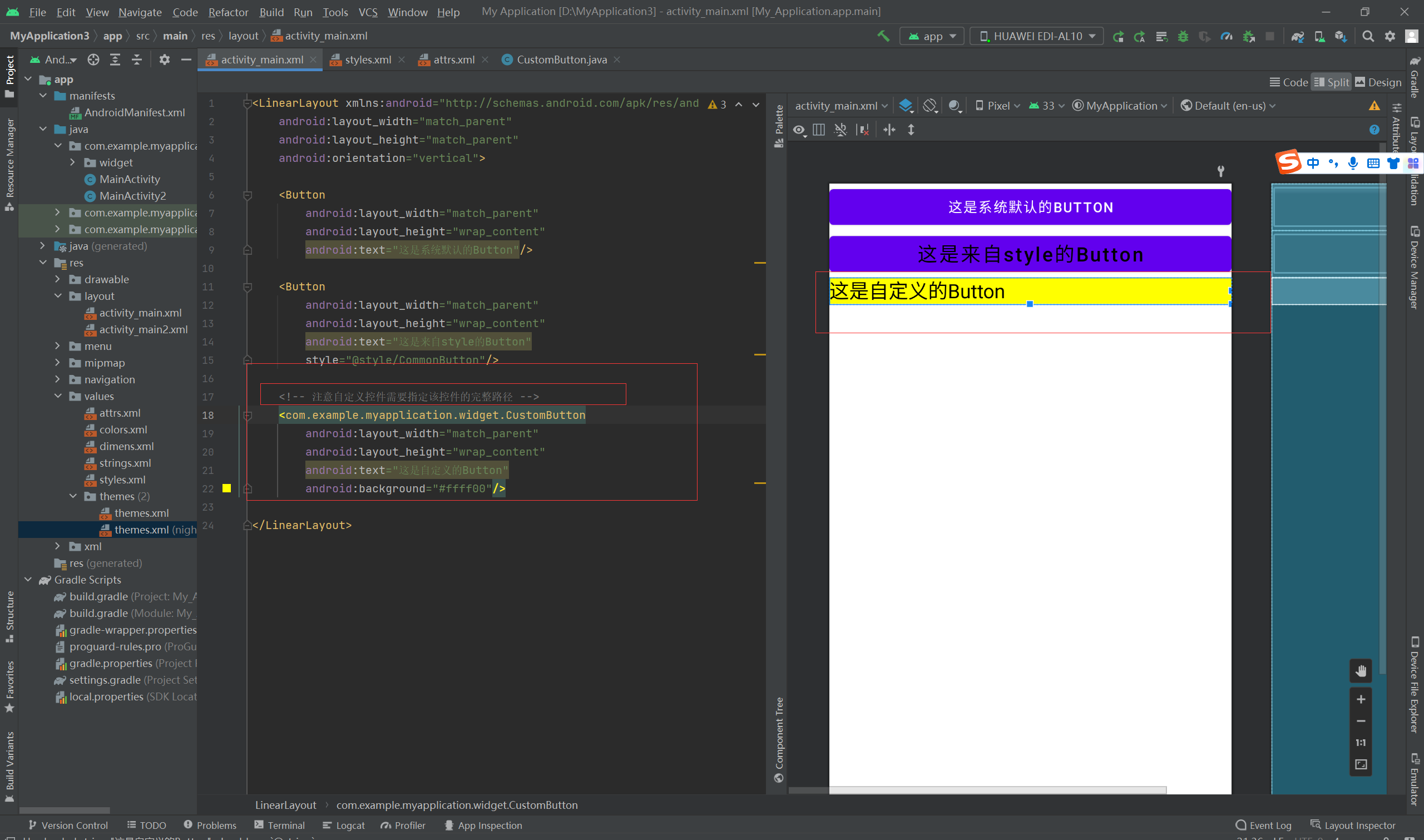Image resolution: width=1424 pixels, height=840 pixels.
Task: Open the Layout Inspector
Action: pyautogui.click(x=1353, y=826)
